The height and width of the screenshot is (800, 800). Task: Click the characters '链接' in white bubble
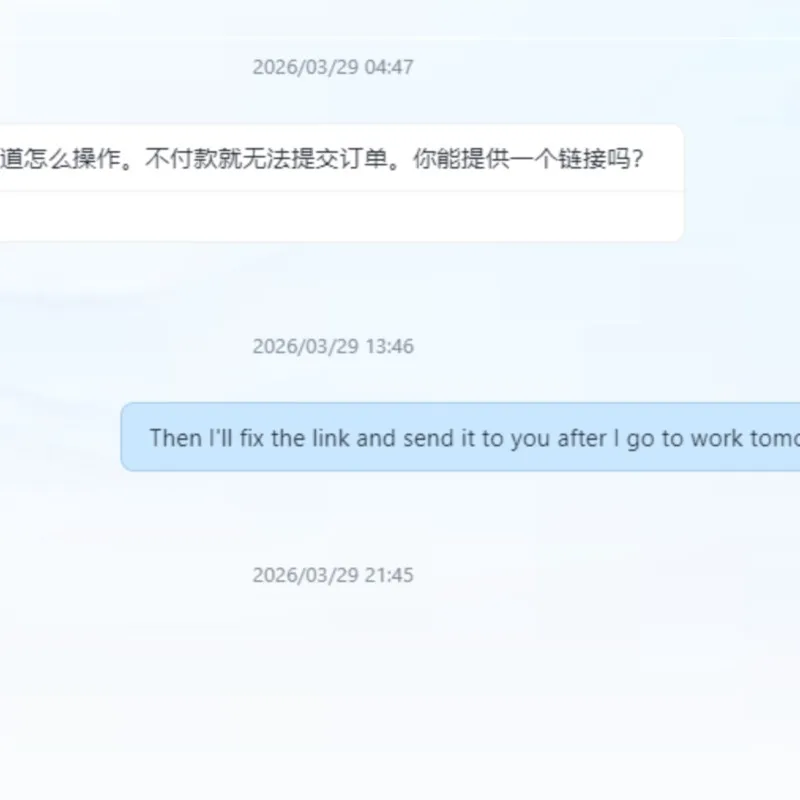[x=582, y=159]
